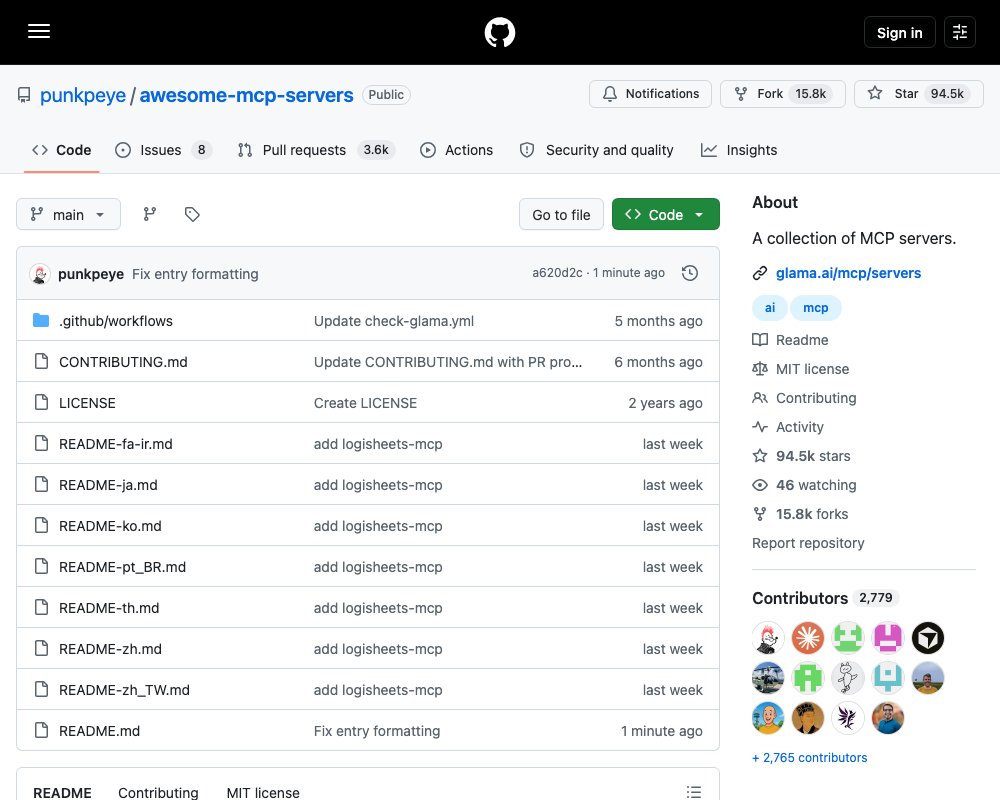Visit glama.ai/mcp/servers link
The height and width of the screenshot is (800, 1000).
click(x=848, y=273)
